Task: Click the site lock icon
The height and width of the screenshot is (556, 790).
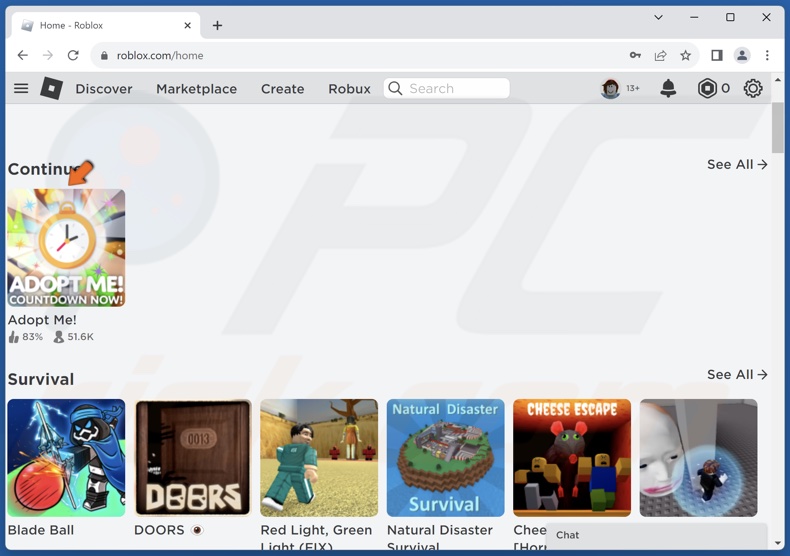Action: coord(104,55)
